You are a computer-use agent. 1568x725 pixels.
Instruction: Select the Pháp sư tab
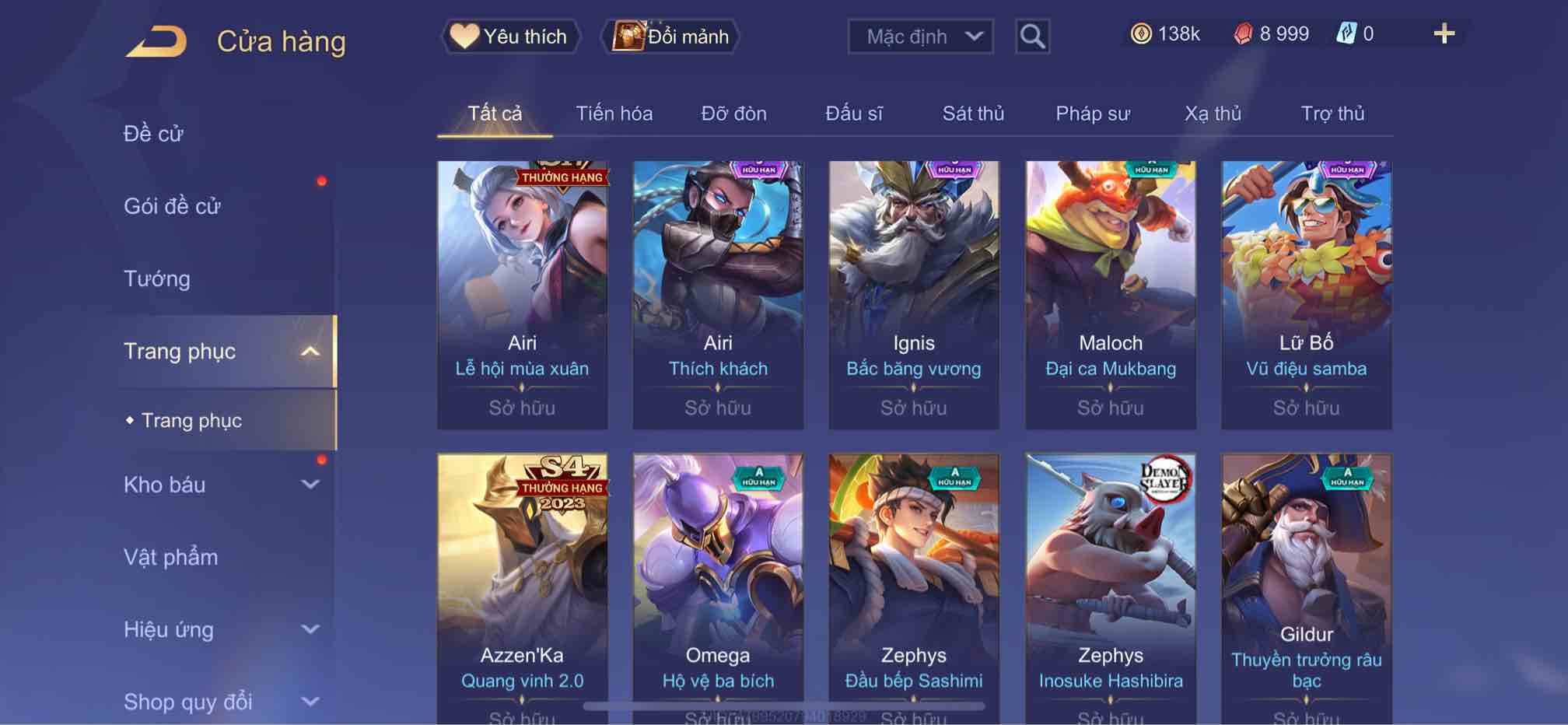point(1092,114)
